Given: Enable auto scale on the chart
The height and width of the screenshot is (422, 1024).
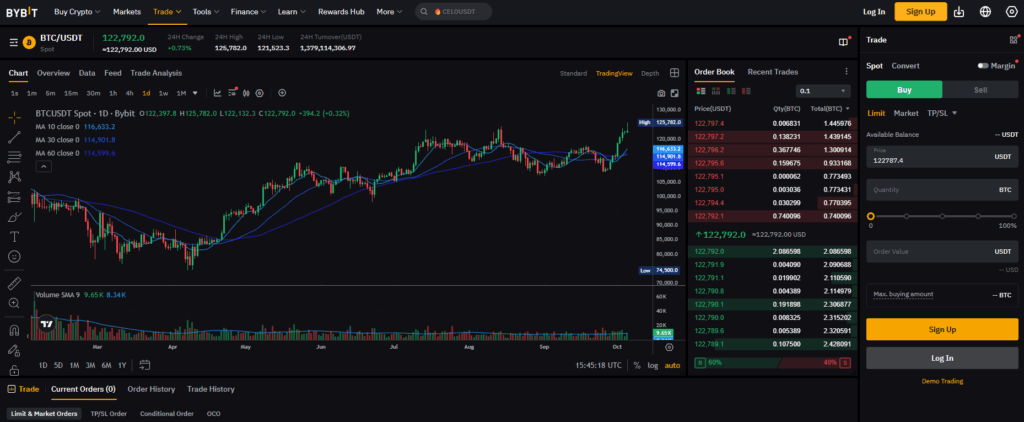Looking at the screenshot, I should [x=672, y=365].
